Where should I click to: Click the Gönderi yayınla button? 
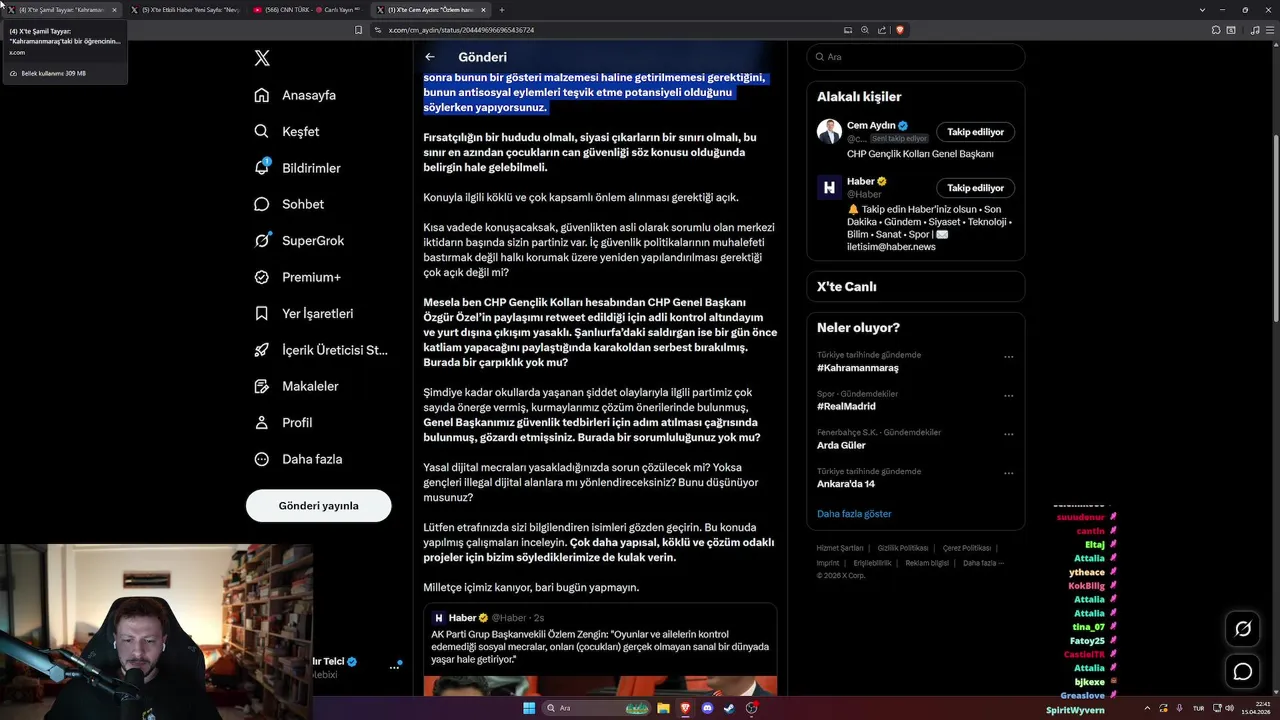318,505
